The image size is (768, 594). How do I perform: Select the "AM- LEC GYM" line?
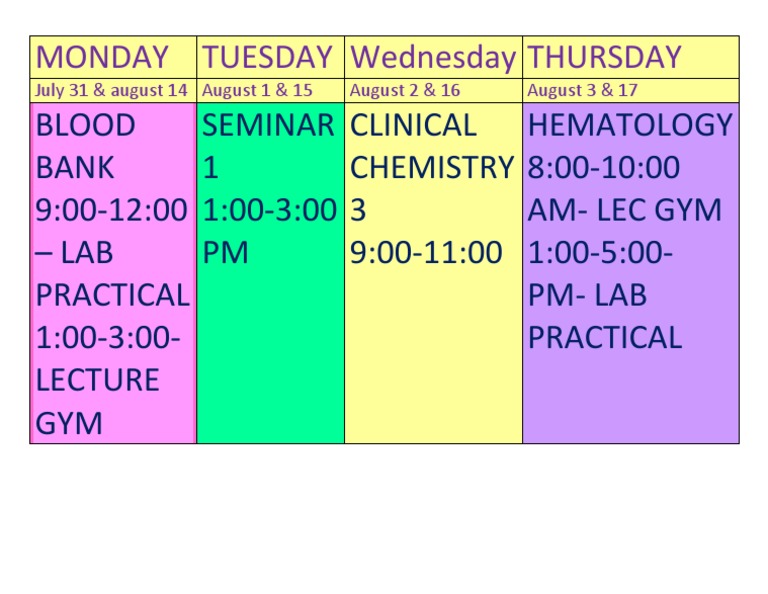(x=625, y=210)
